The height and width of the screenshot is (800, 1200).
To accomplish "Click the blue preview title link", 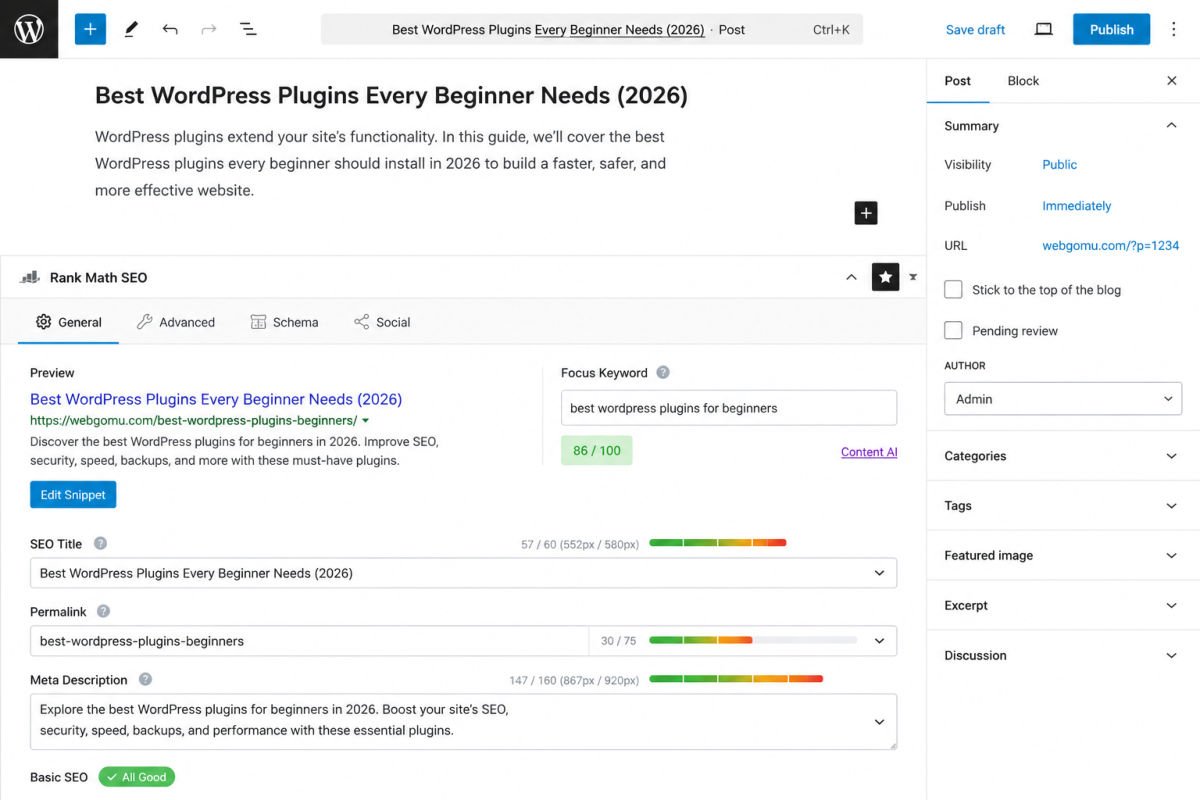I will pyautogui.click(x=216, y=399).
